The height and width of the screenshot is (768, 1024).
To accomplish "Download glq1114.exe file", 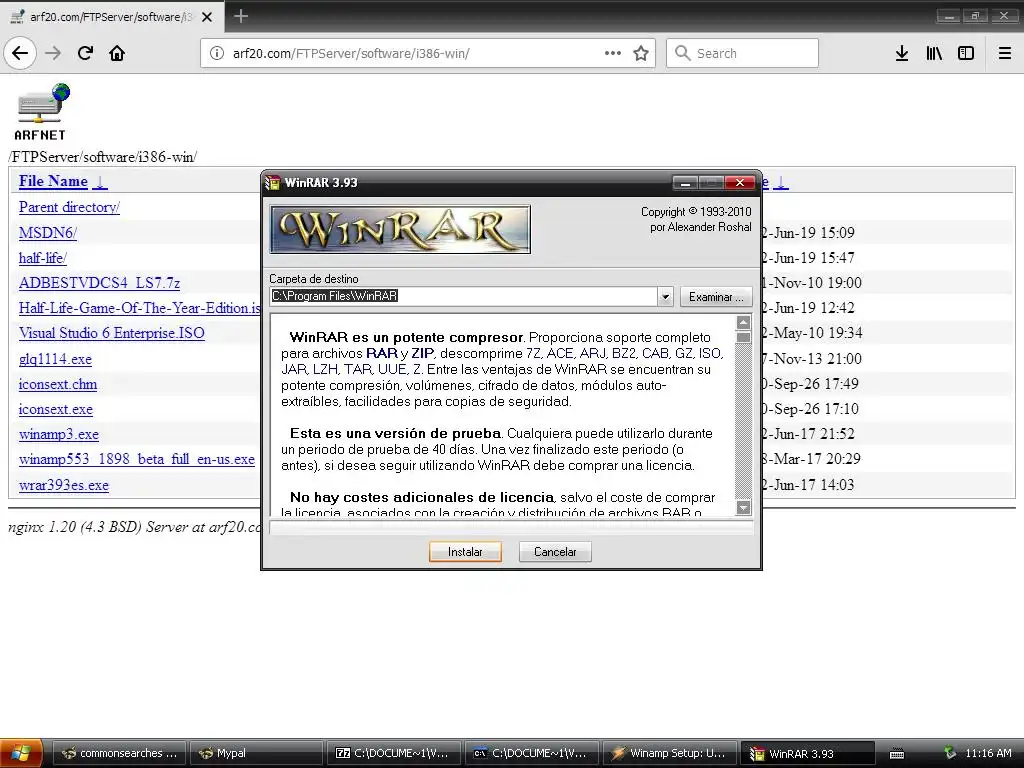I will point(55,359).
